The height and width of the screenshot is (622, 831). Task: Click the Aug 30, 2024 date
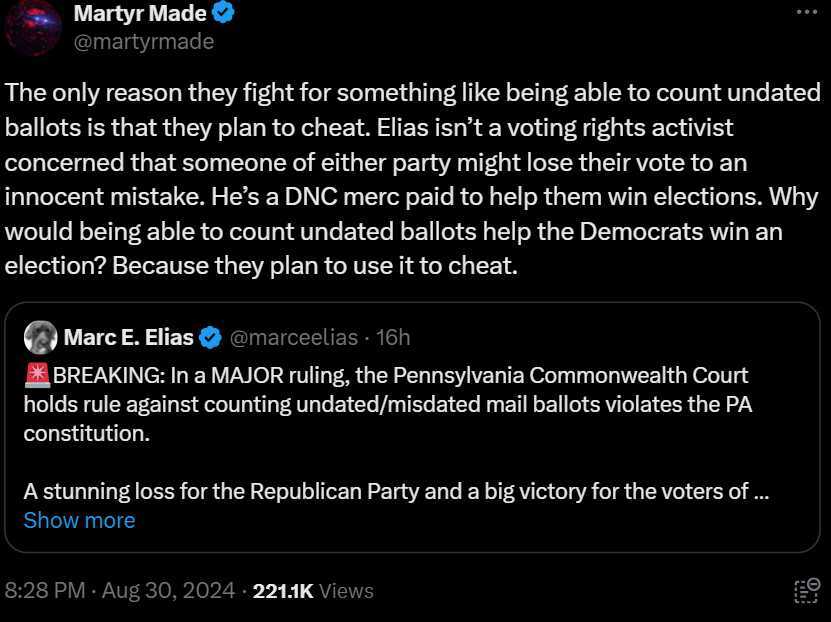pyautogui.click(x=168, y=591)
